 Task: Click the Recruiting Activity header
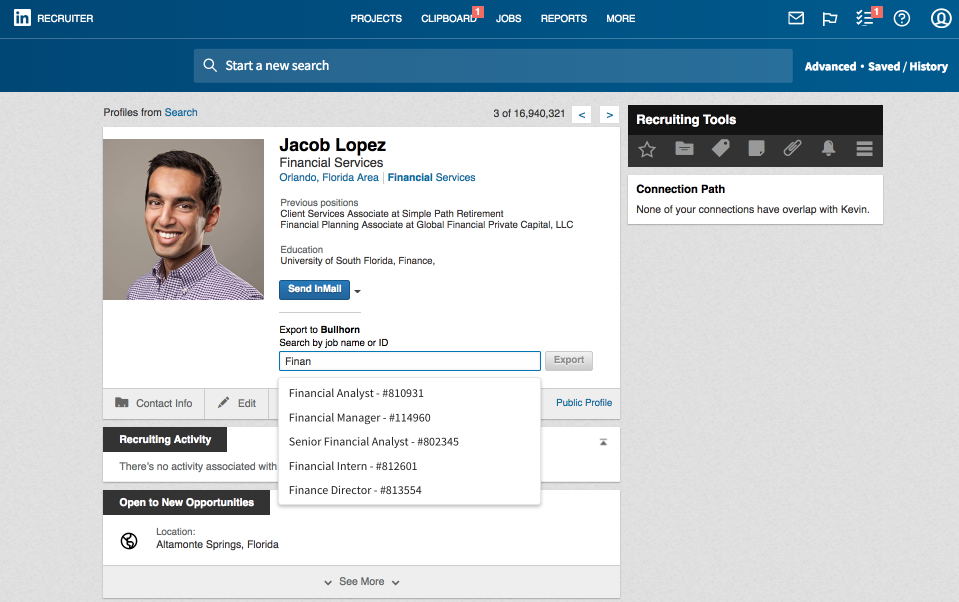click(165, 439)
